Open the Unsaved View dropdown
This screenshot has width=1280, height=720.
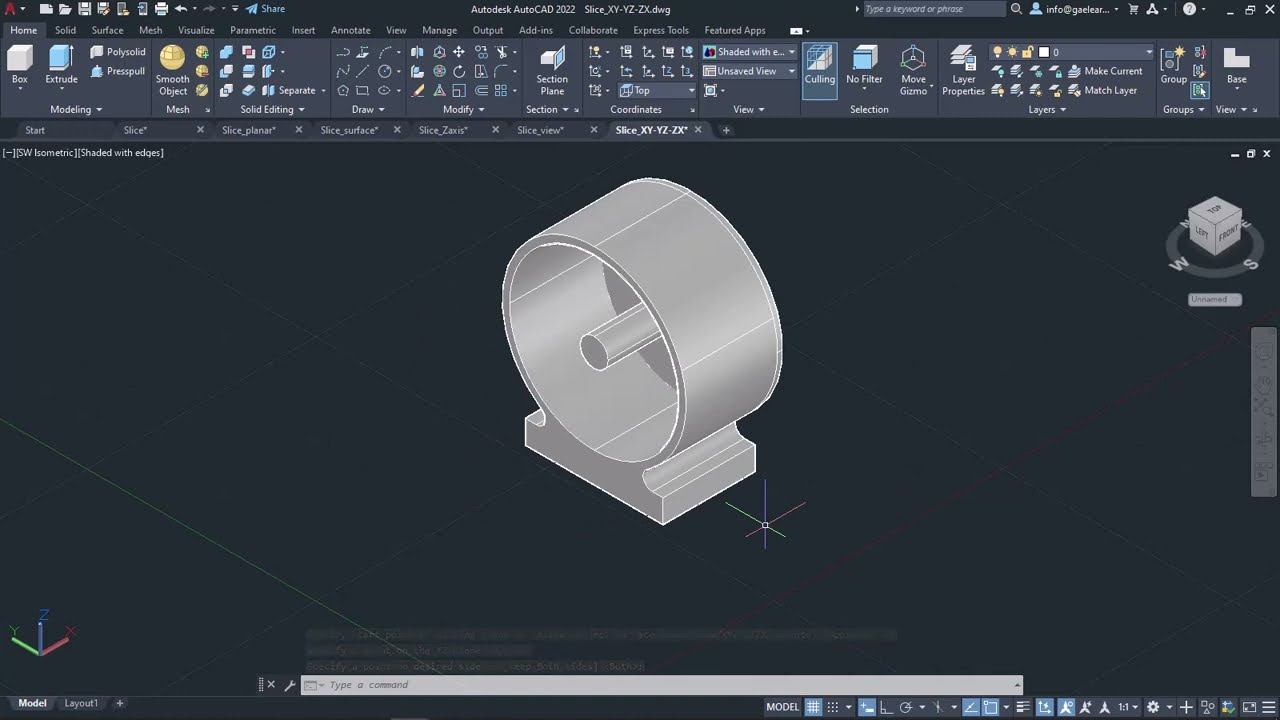coord(749,71)
